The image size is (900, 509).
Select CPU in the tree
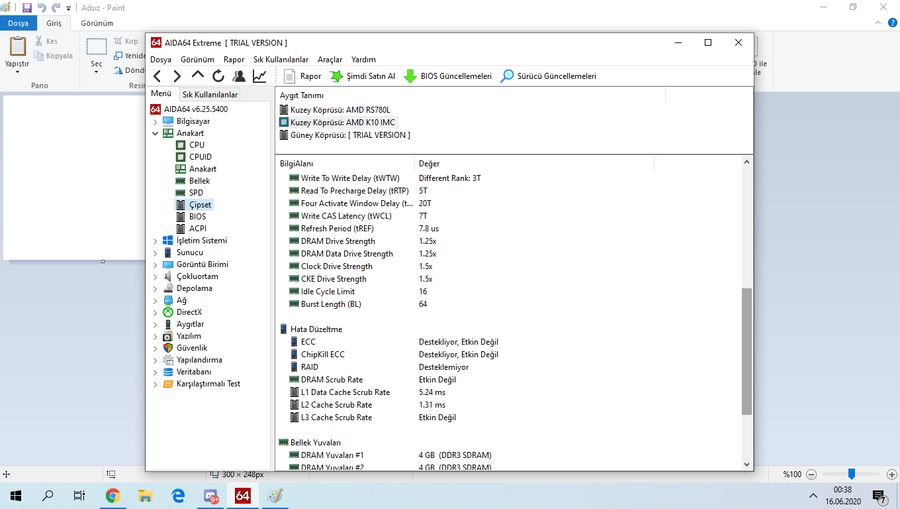(x=196, y=145)
